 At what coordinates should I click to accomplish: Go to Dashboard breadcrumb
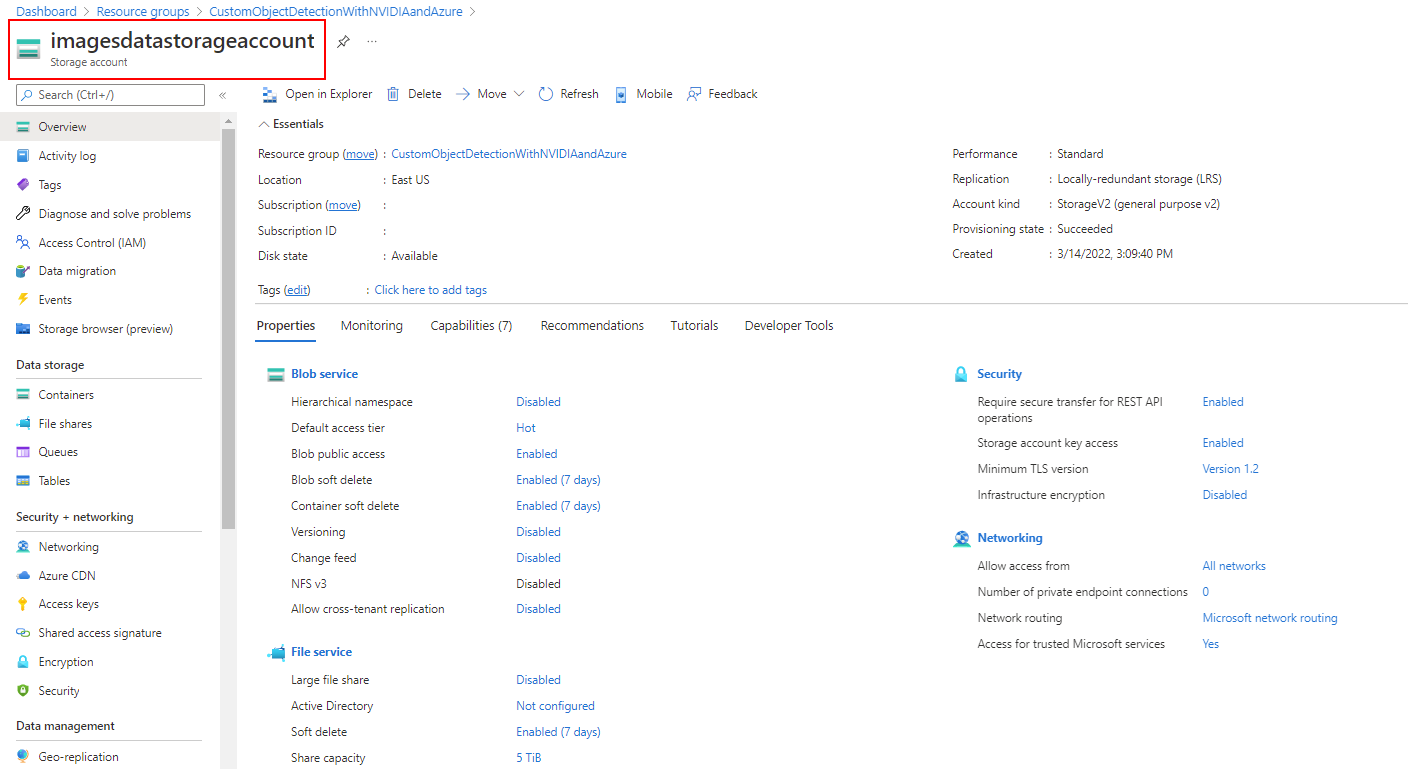(46, 12)
